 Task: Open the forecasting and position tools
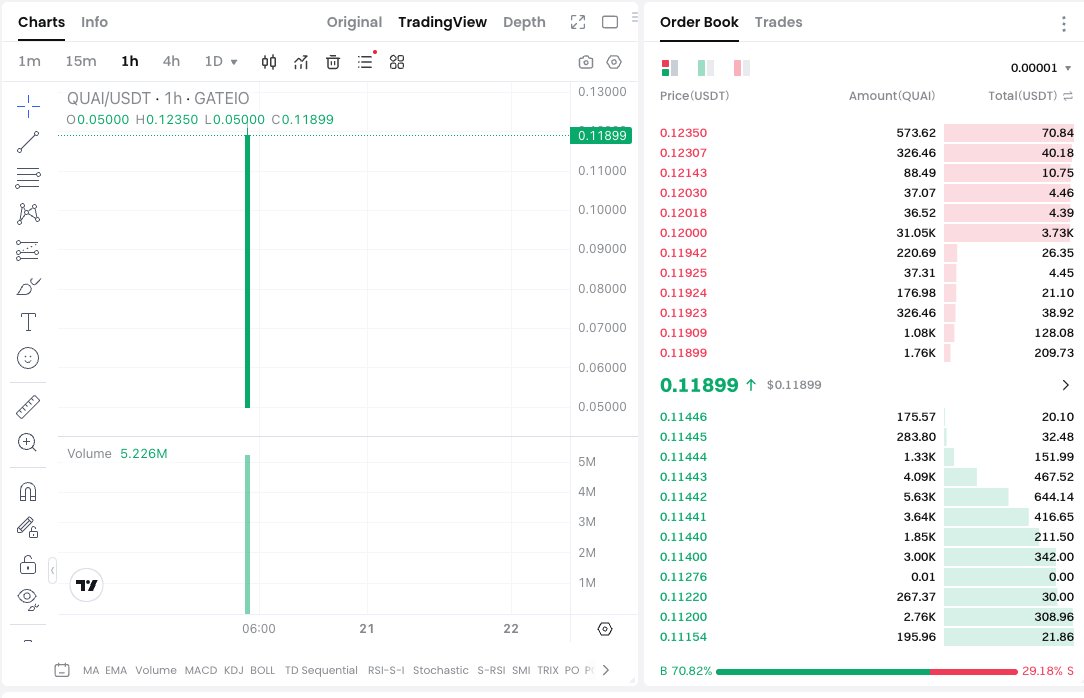click(x=28, y=250)
